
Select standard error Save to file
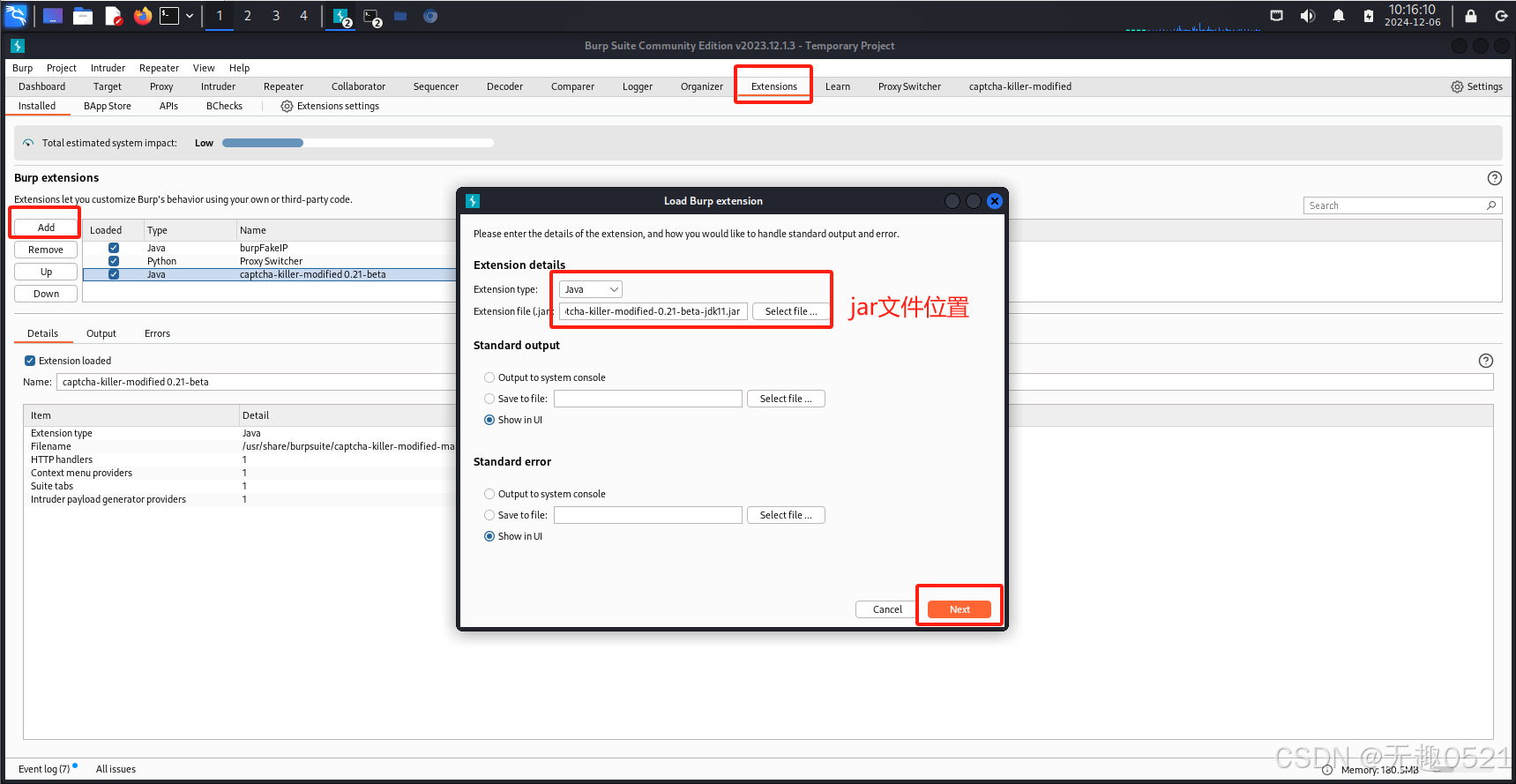click(489, 515)
